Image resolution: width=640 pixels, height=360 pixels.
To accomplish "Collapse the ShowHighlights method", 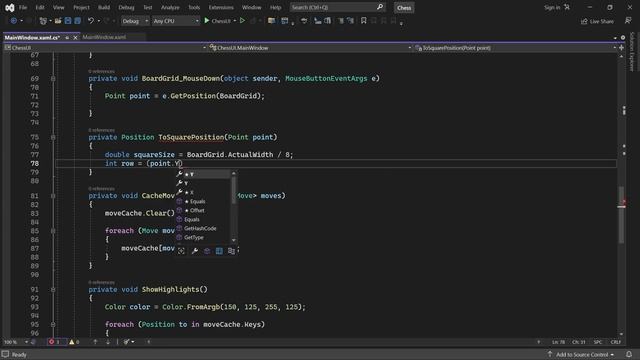I will coord(53,289).
